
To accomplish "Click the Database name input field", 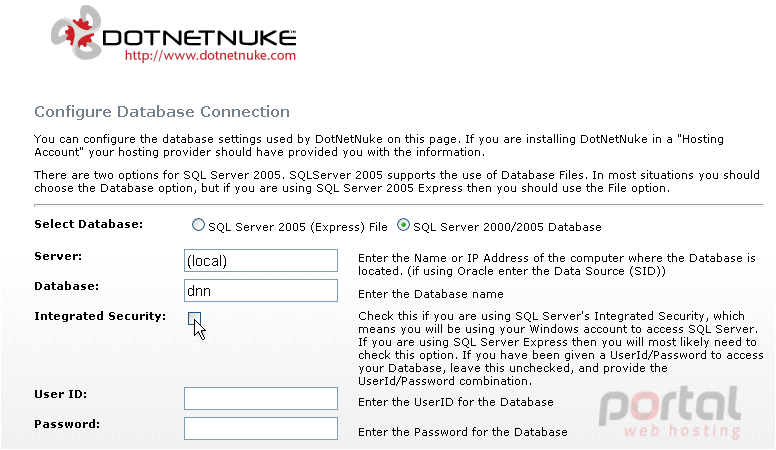I will pyautogui.click(x=261, y=291).
